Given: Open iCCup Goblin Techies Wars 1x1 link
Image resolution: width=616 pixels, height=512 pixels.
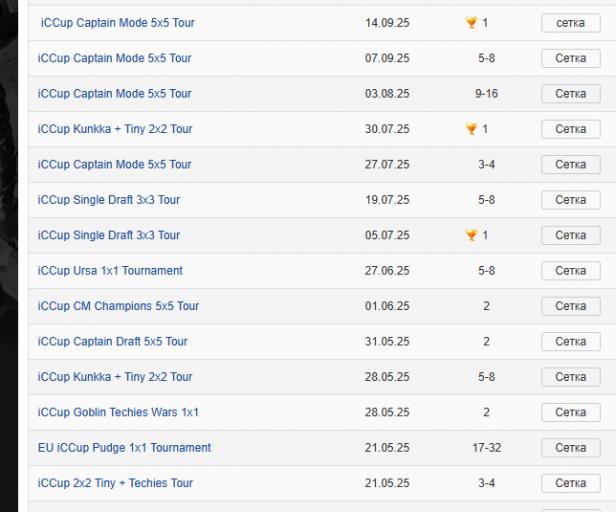Looking at the screenshot, I should pos(118,412).
